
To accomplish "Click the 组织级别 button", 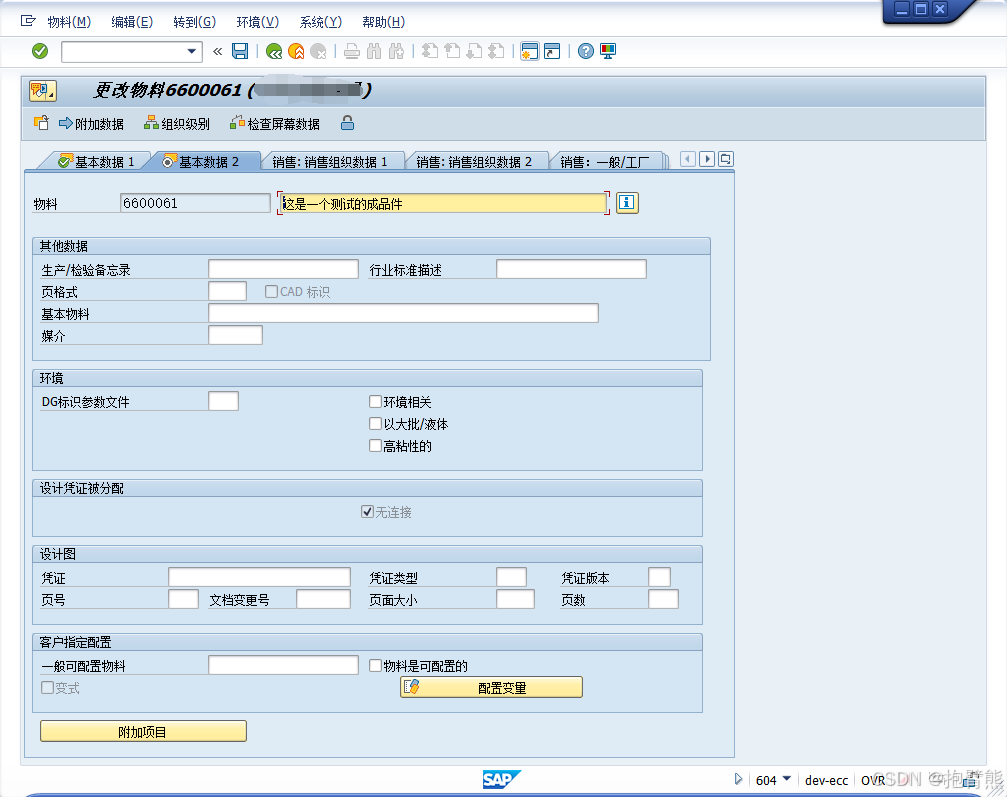I will pos(177,123).
